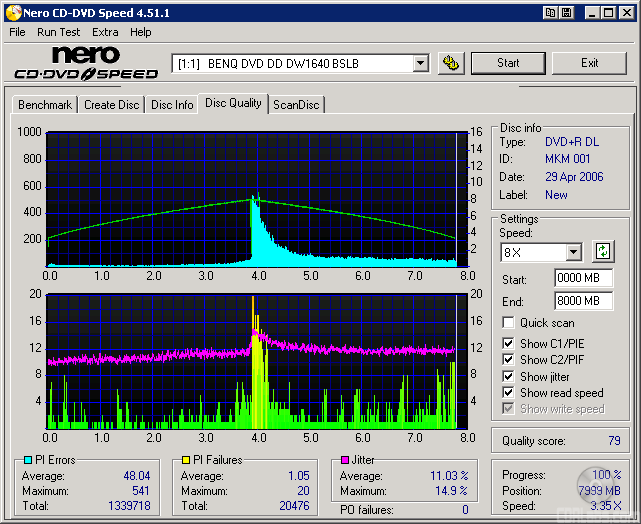This screenshot has height=524, width=641.
Task: Expand the BENQ drive selection dropdown
Action: (420, 63)
